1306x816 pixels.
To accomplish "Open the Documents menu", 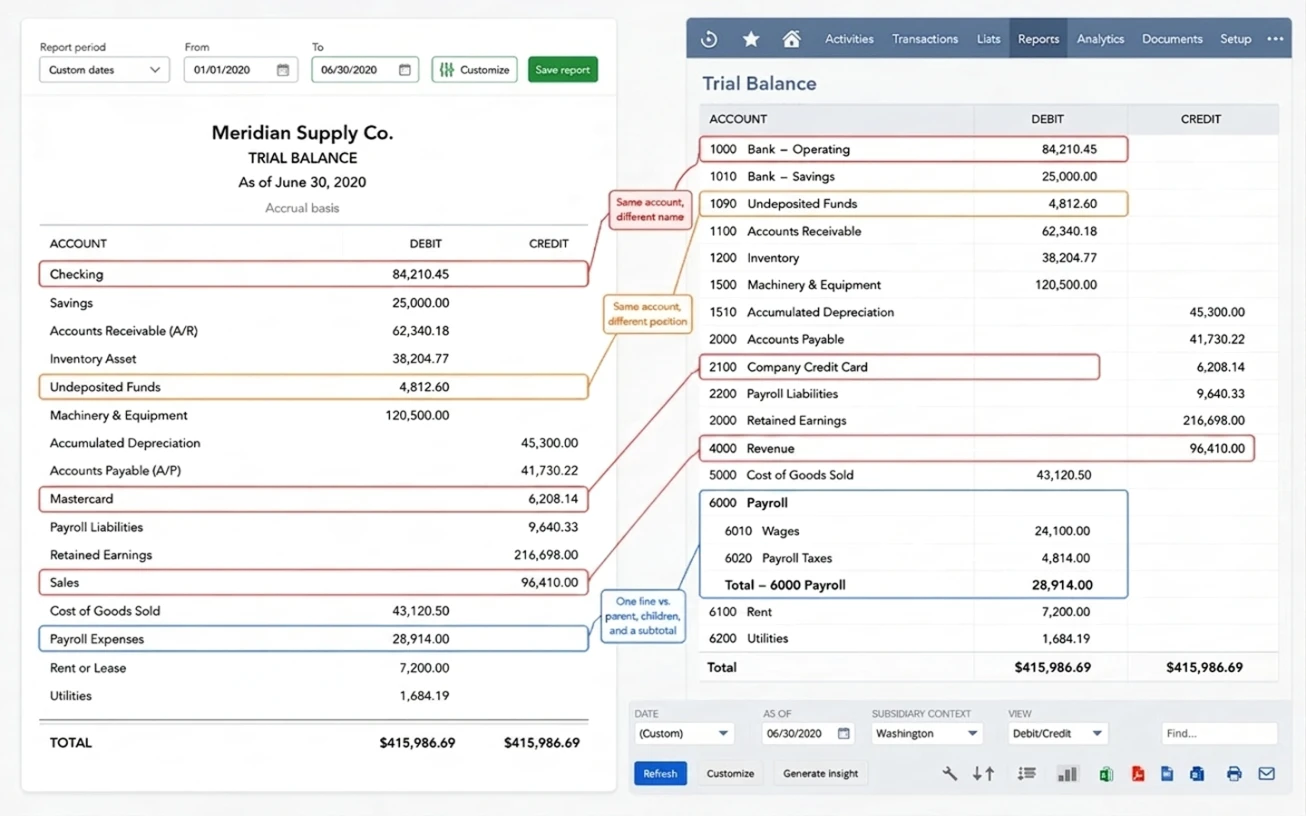I will [x=1172, y=39].
